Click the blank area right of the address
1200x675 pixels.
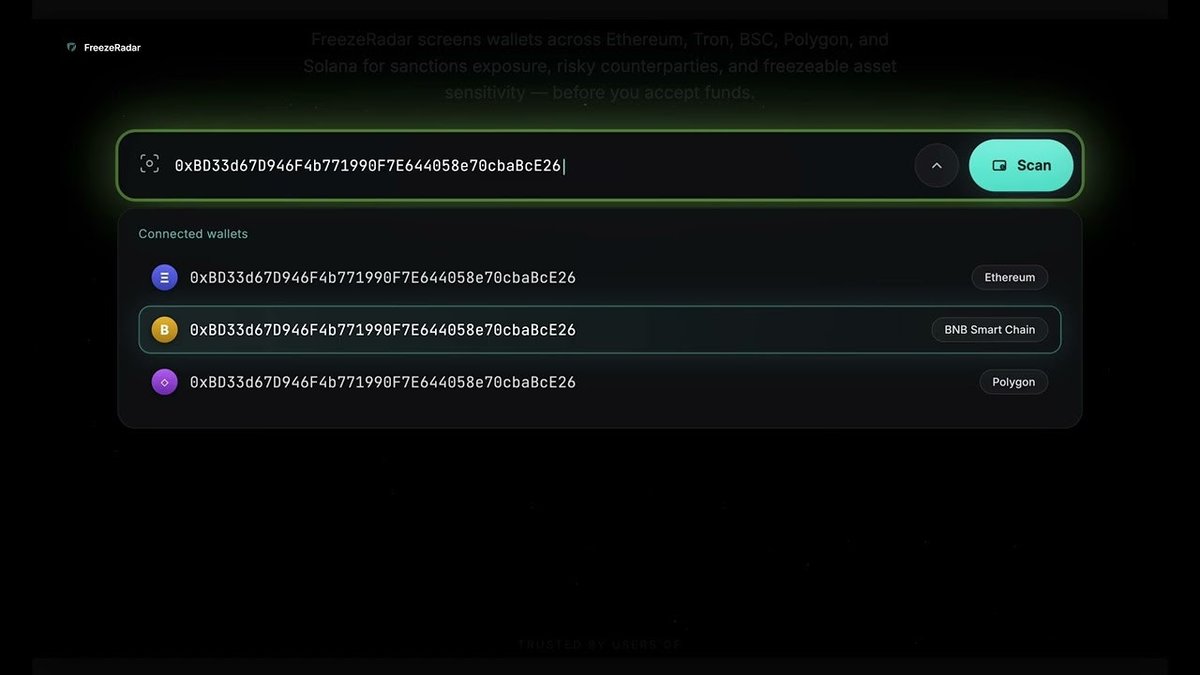740,165
